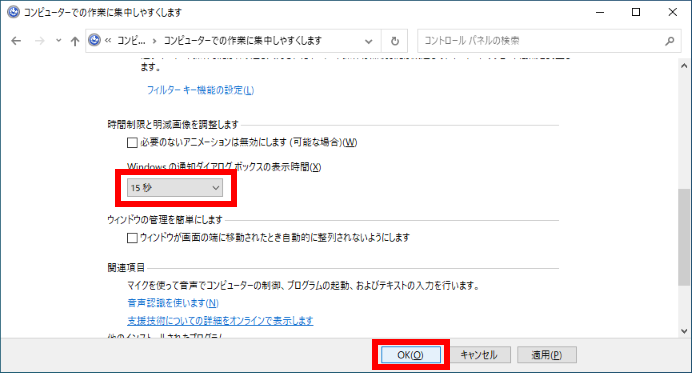Open the 15 秒 notification time dropdown
This screenshot has width=692, height=373.
click(x=175, y=188)
